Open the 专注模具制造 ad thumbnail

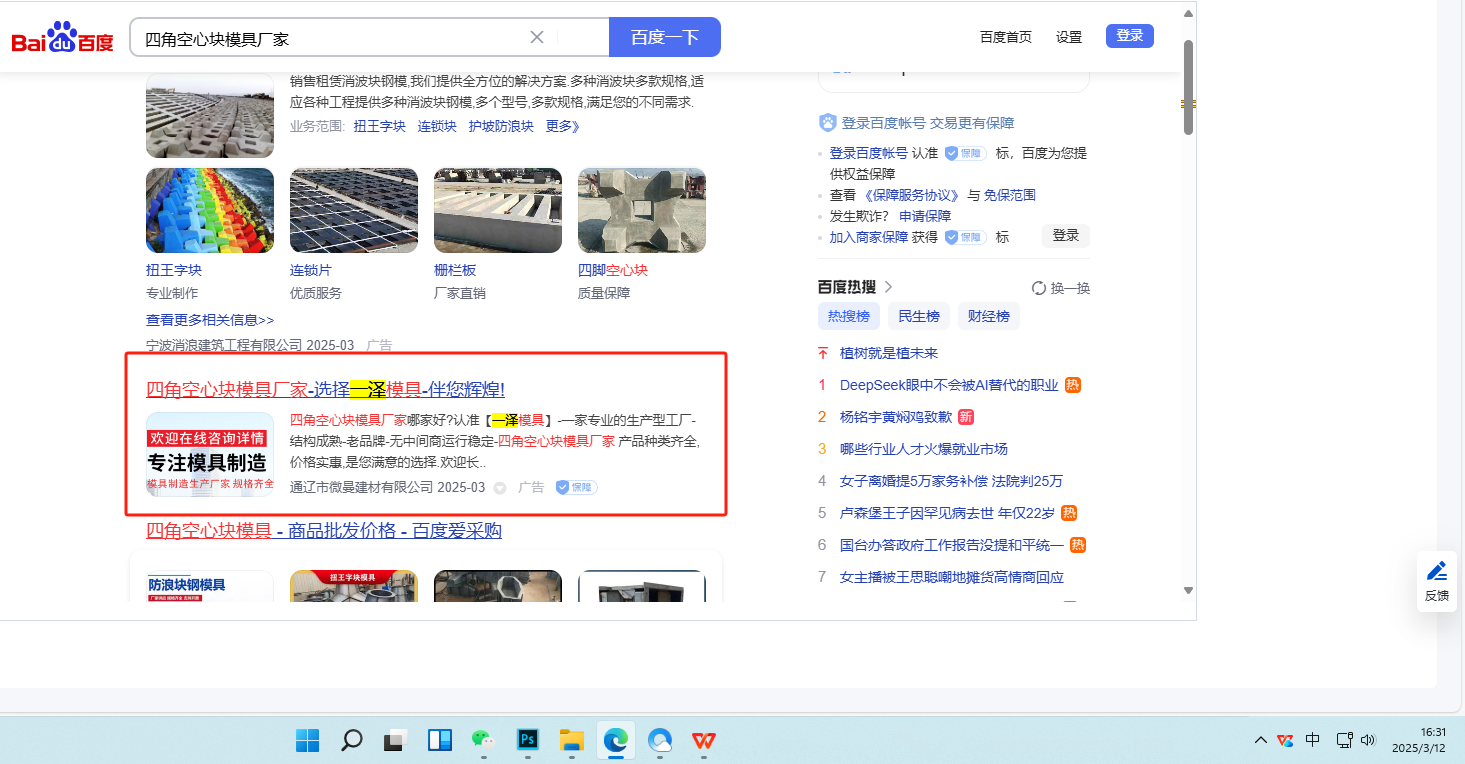tap(210, 455)
